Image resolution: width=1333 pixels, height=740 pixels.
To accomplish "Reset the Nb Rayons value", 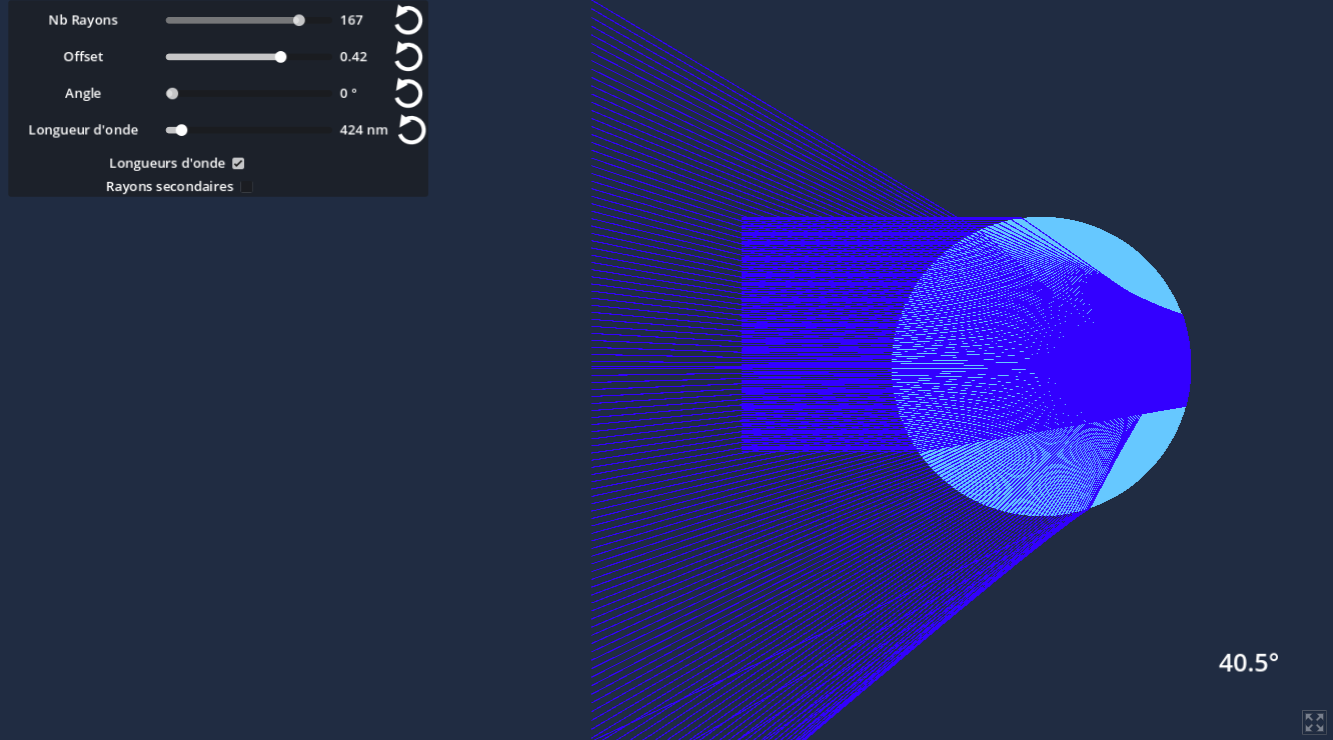I will pos(408,20).
